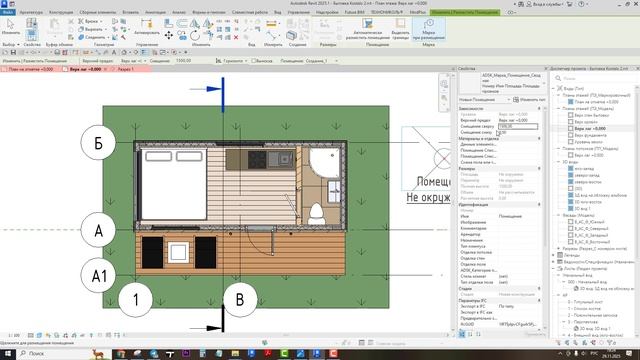Open the Вставить ribbon tab
This screenshot has width=640, height=360.
click(130, 12)
